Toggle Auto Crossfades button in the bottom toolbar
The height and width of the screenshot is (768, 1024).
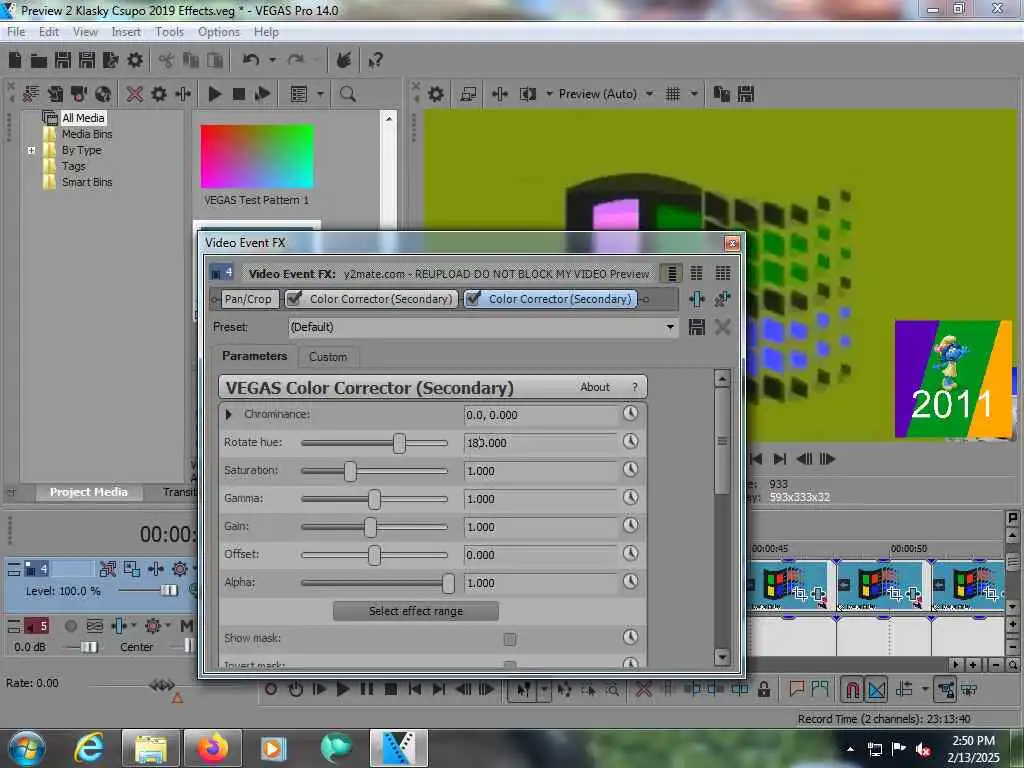coord(876,689)
